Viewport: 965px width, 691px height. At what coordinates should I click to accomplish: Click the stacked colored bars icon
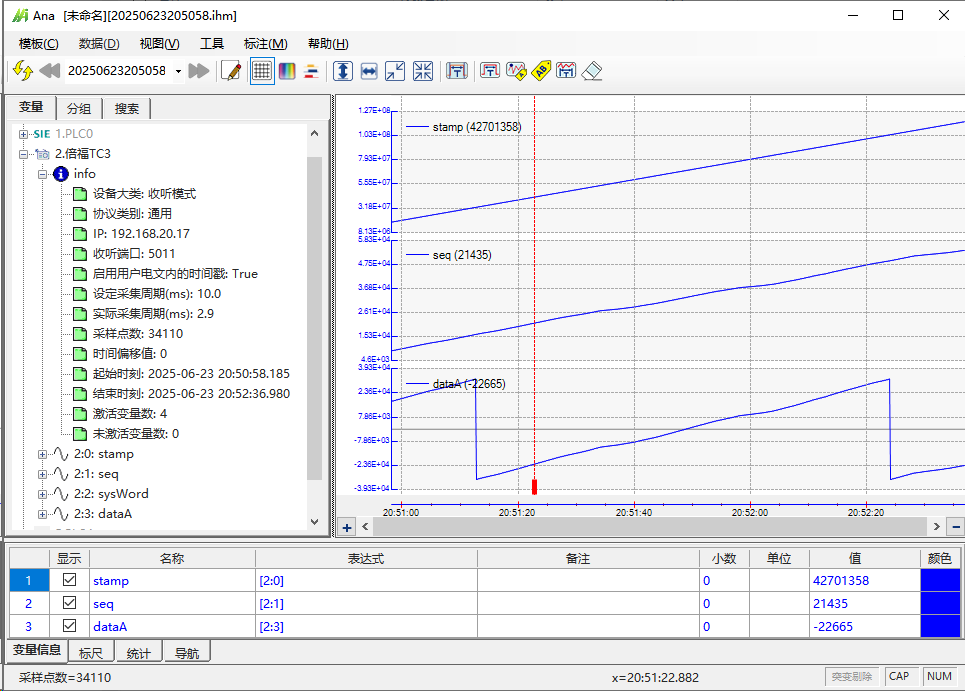(311, 71)
